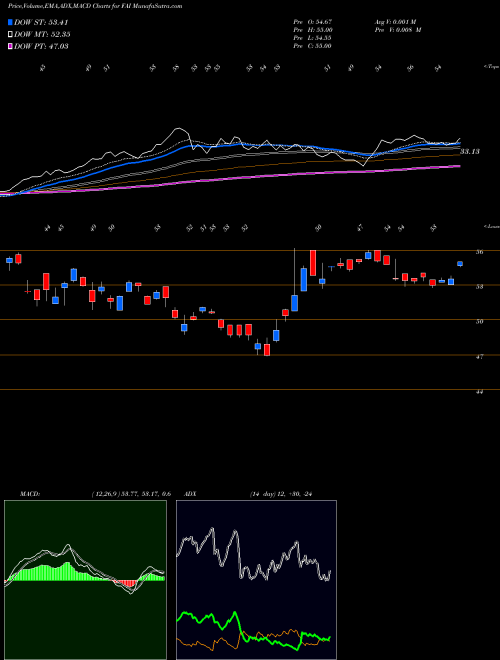The image size is (500, 660).
Task: Click the 56 price level axis label
Action: pos(480,252)
